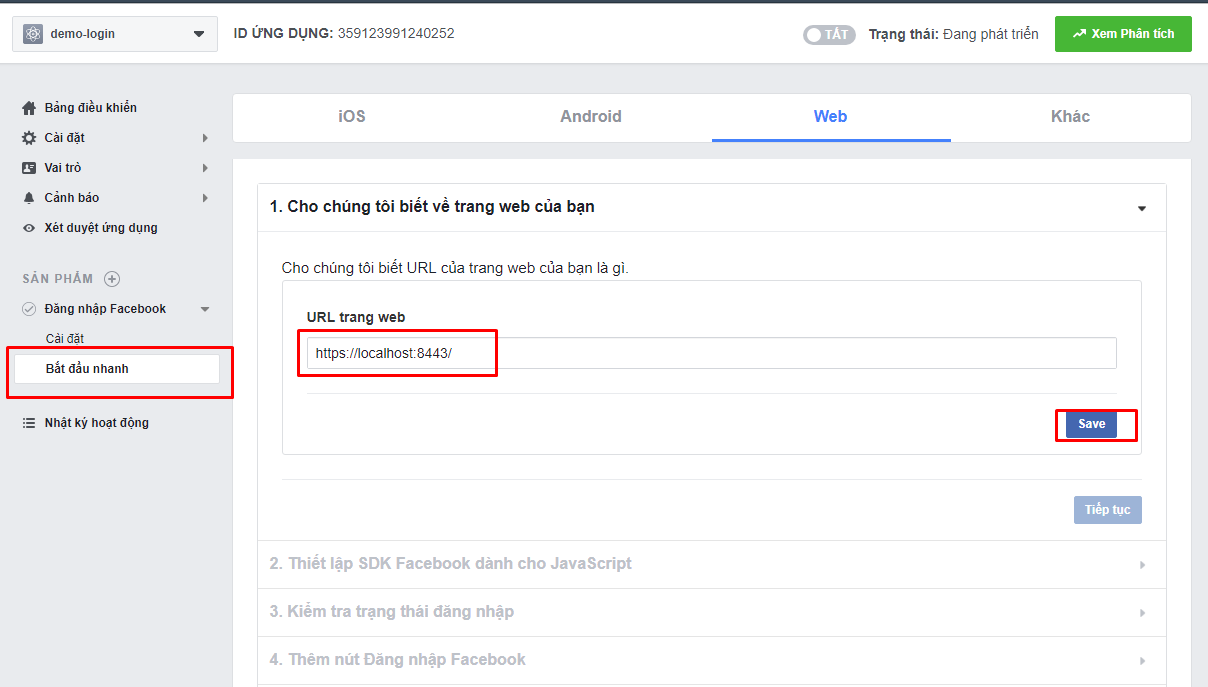Click the gear icon beside Cài đặt

(x=29, y=138)
